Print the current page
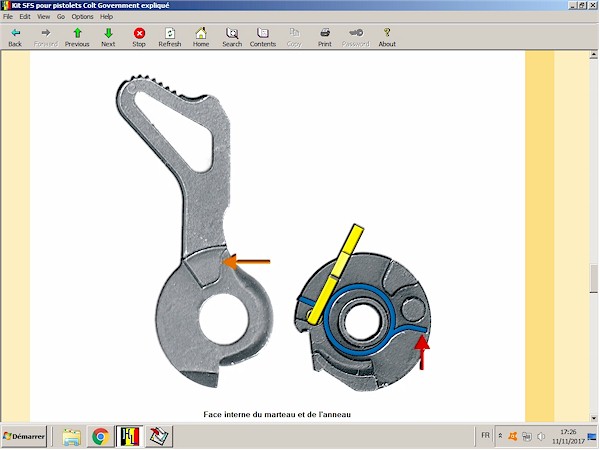 tap(325, 38)
